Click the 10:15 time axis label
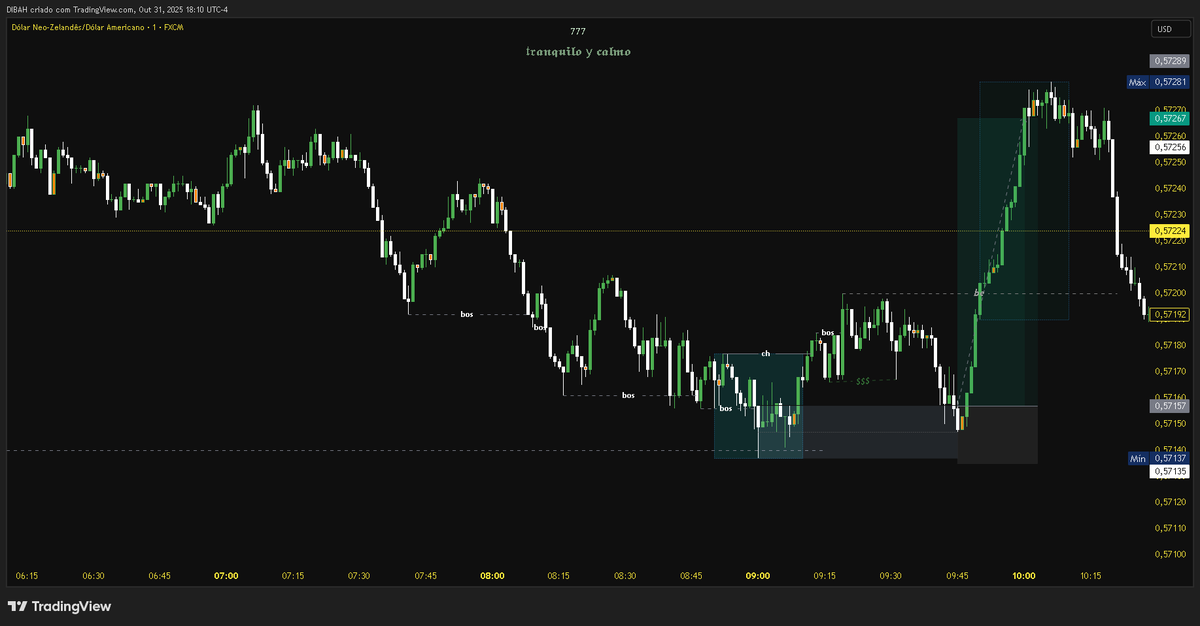This screenshot has width=1200, height=626. click(x=1090, y=576)
